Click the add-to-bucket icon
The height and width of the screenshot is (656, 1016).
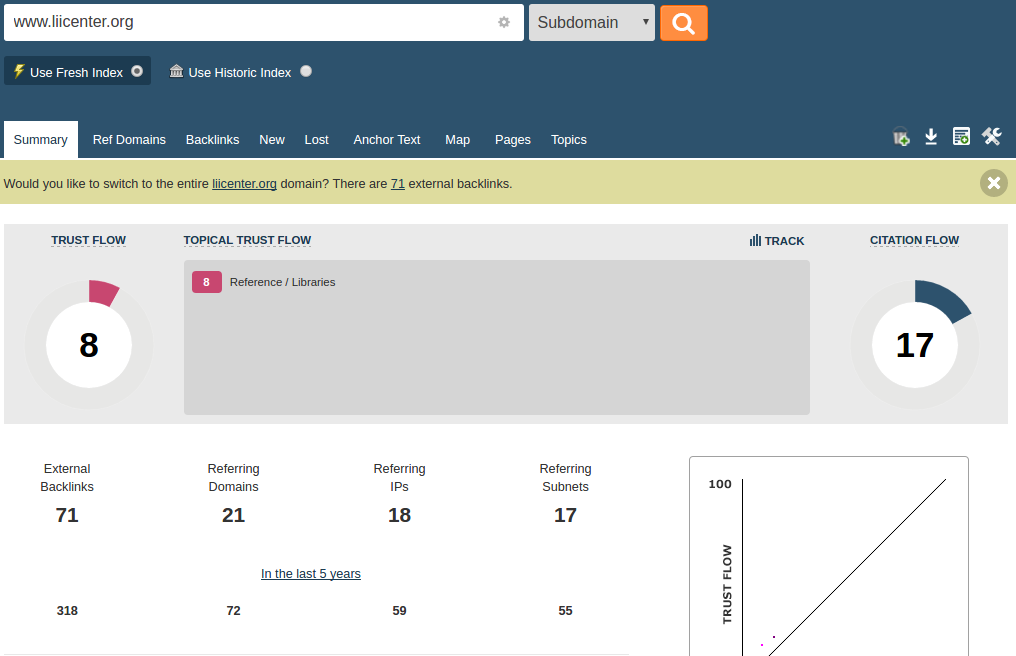(901, 136)
